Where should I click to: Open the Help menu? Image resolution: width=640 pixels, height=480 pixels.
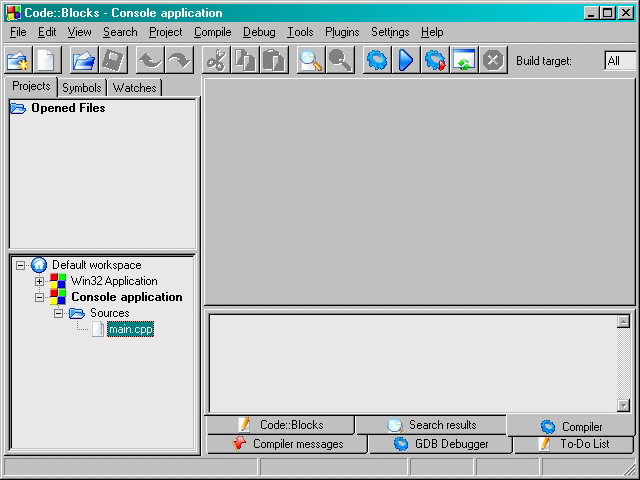(x=432, y=32)
